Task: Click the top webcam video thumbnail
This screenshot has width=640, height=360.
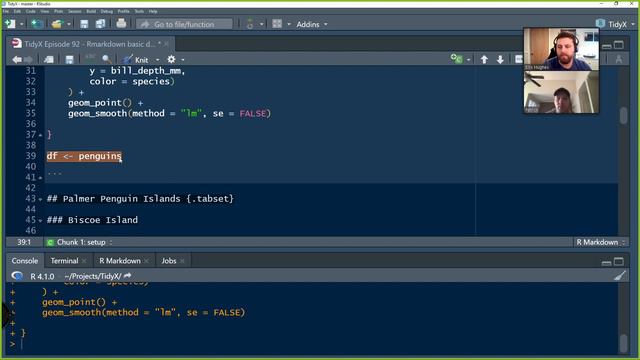Action: coord(561,49)
